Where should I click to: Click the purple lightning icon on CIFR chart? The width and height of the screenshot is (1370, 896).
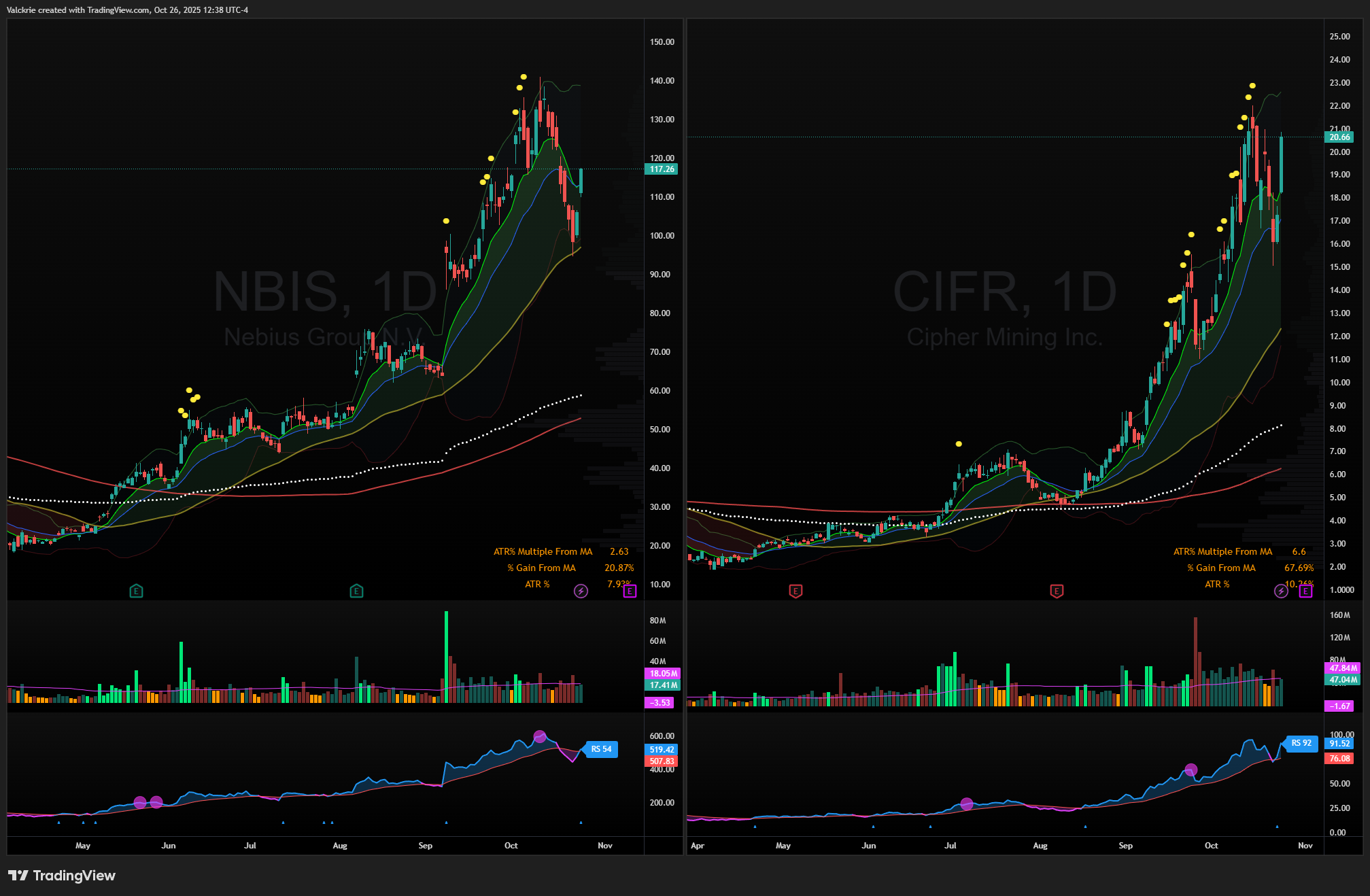coord(1281,591)
